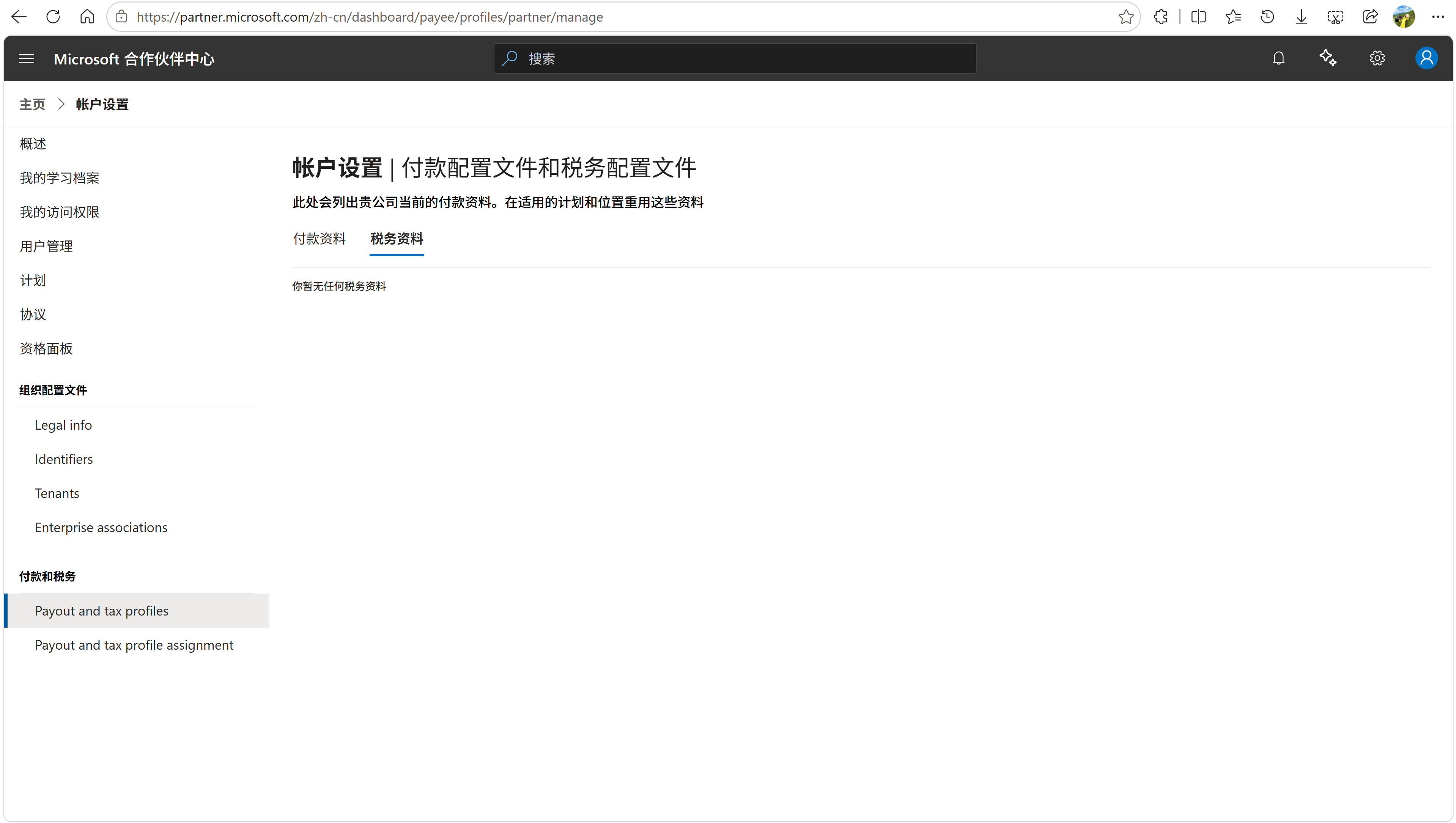The width and height of the screenshot is (1456, 823).
Task: Click the Microsoft 合作伙伴中心 title
Action: (x=134, y=59)
